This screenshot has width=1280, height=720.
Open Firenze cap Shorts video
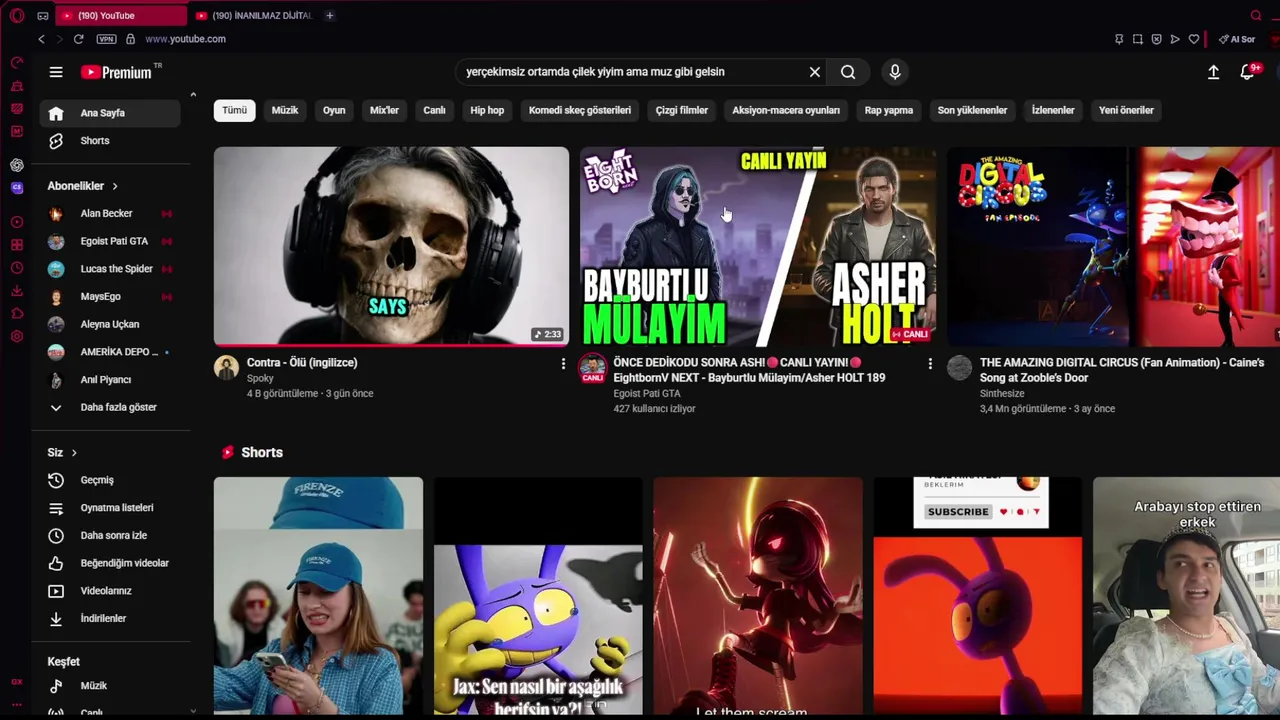[318, 596]
